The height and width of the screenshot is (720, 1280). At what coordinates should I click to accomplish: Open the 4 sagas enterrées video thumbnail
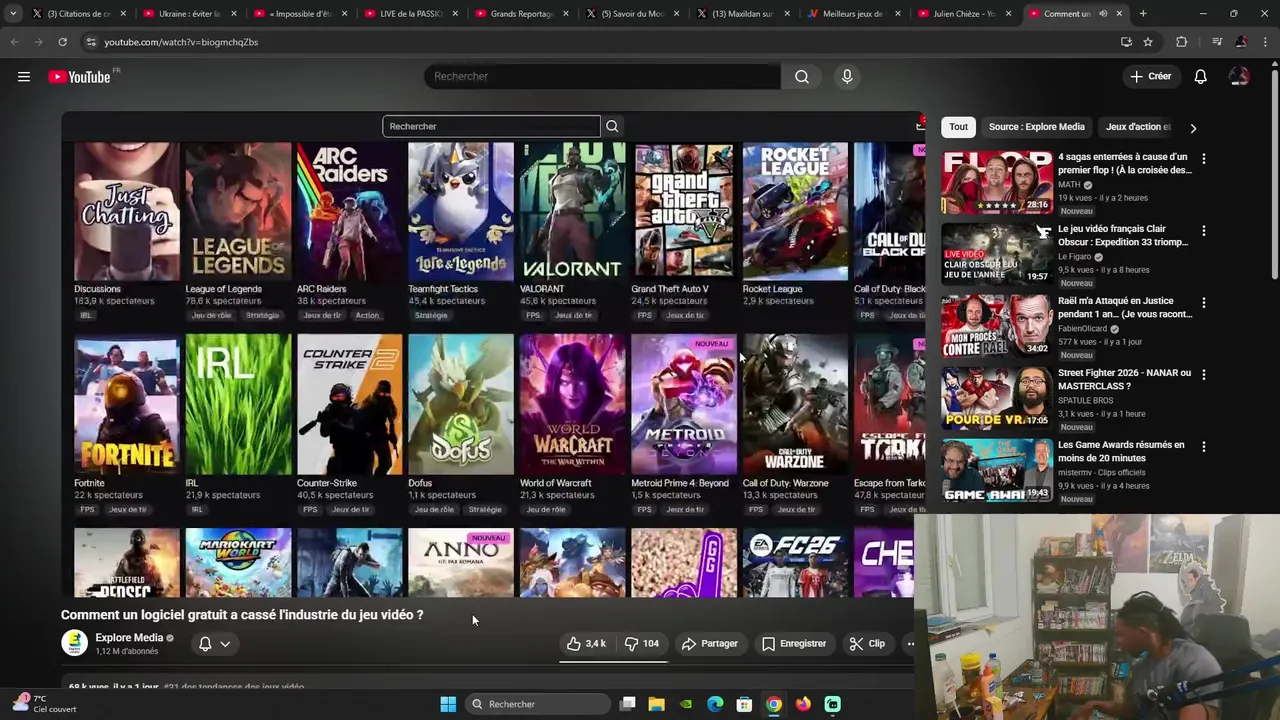(997, 182)
